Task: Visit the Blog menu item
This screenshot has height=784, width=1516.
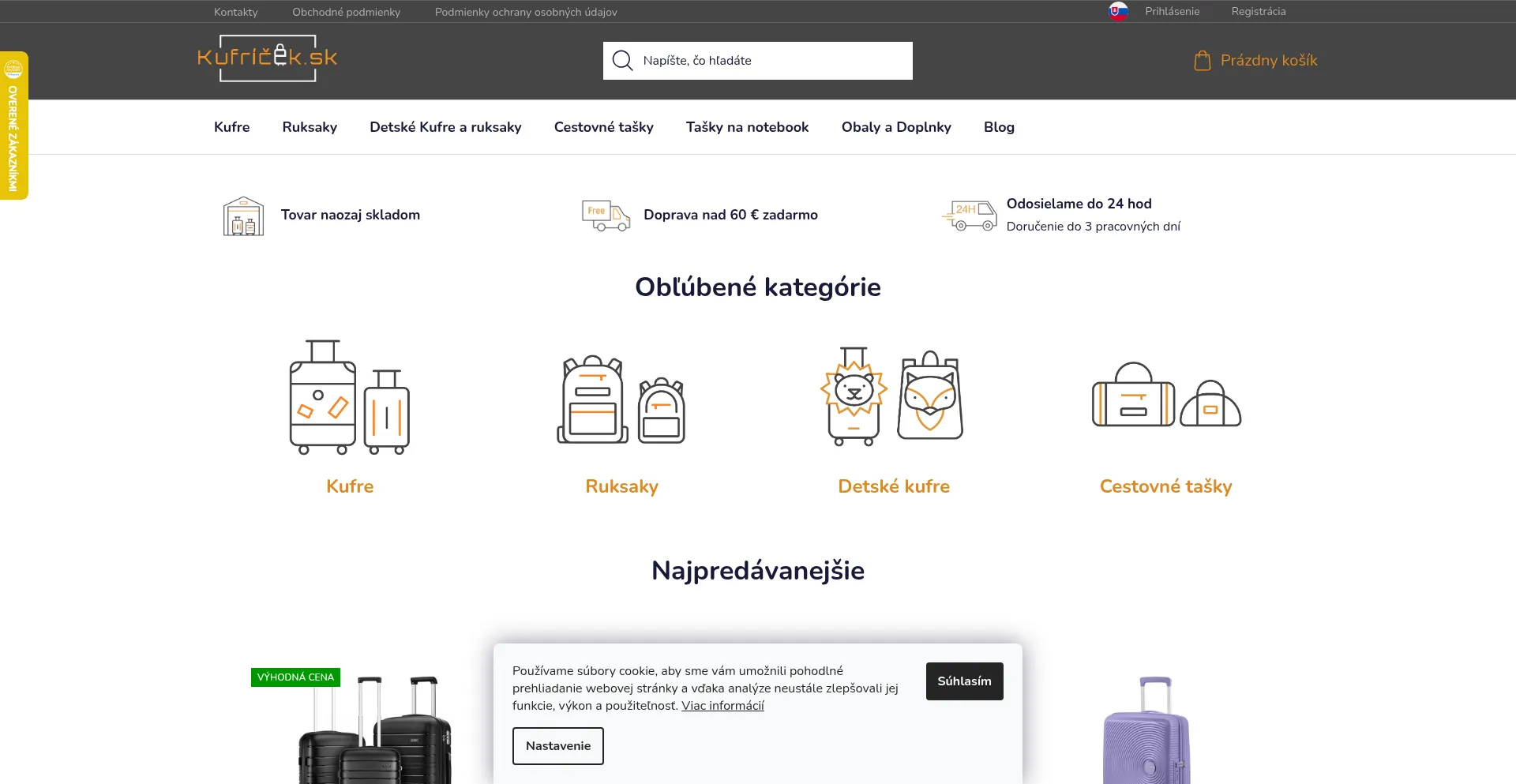Action: point(999,127)
